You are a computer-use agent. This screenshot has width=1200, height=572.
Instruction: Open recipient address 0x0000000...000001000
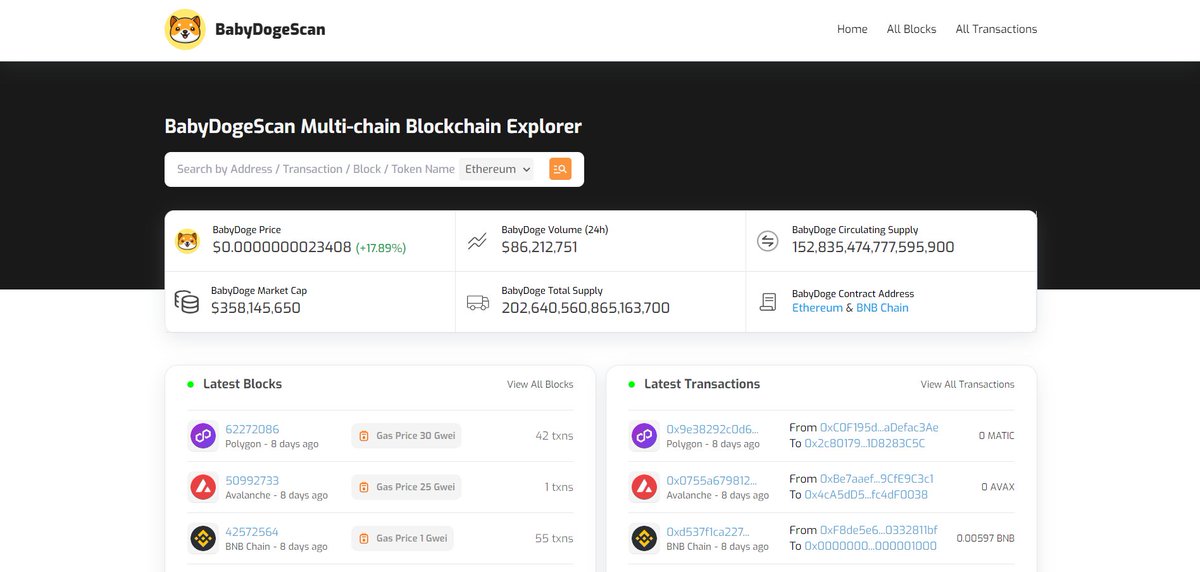pyautogui.click(x=871, y=546)
